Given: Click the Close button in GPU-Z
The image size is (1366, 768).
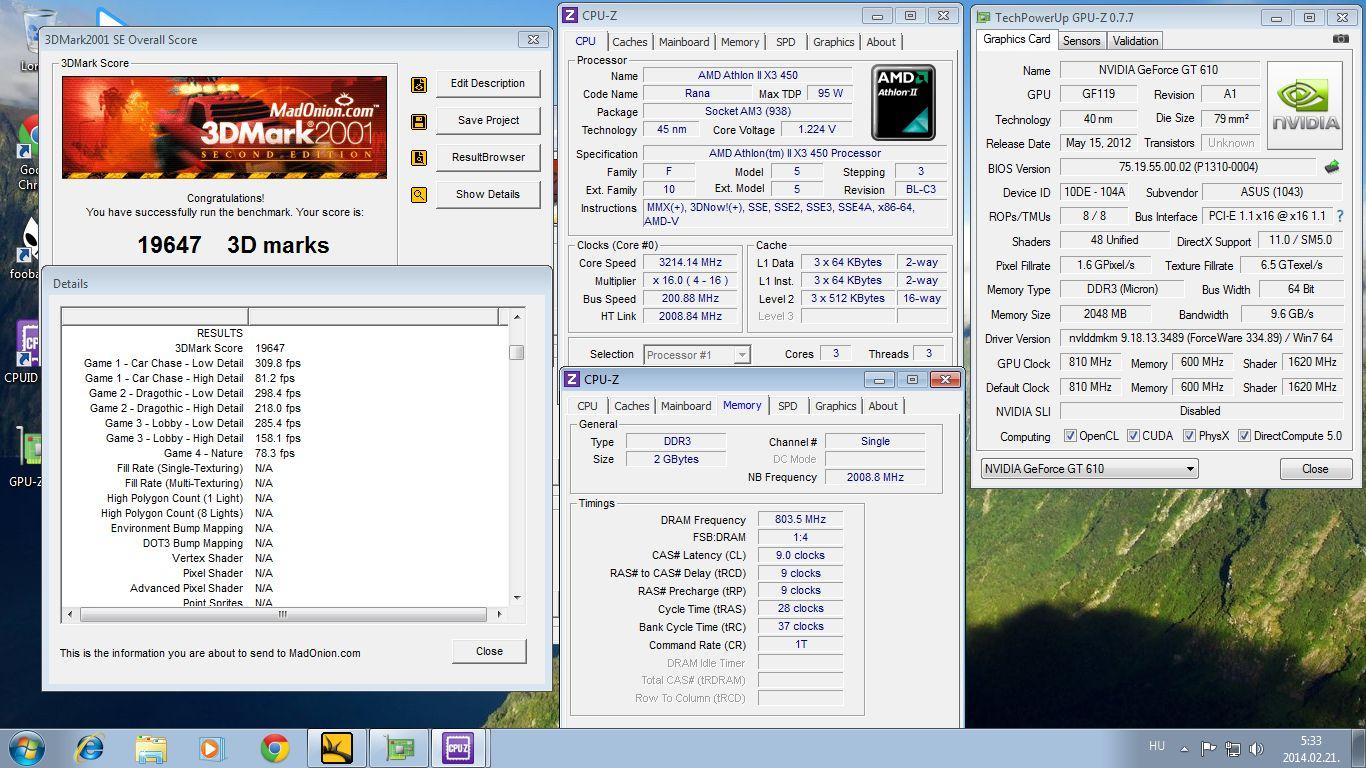Looking at the screenshot, I should coord(1315,469).
